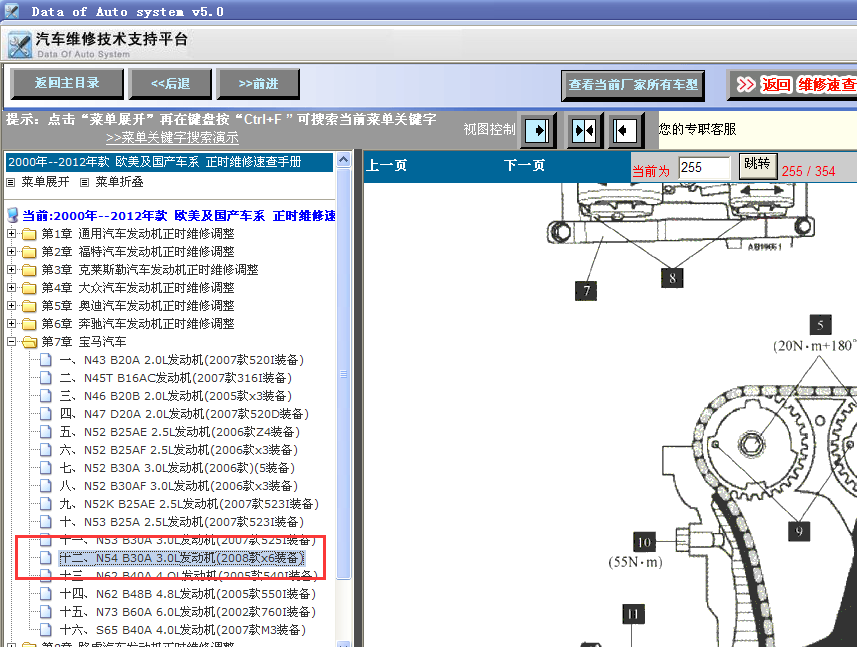Select 七、N52 B30A 3.0L发动机 entry
Viewport: 857px width, 647px height.
pyautogui.click(x=177, y=468)
